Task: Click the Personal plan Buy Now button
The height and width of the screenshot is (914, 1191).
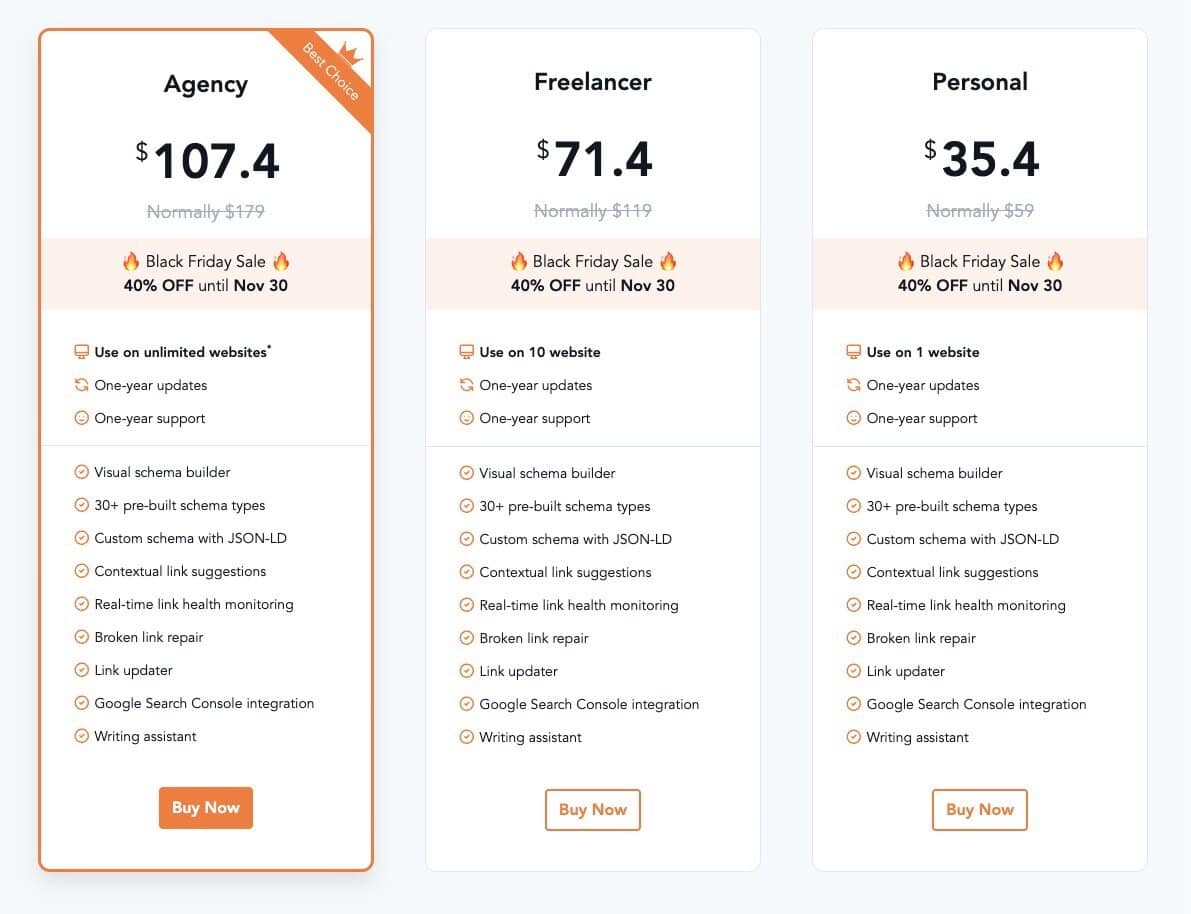Action: tap(979, 810)
